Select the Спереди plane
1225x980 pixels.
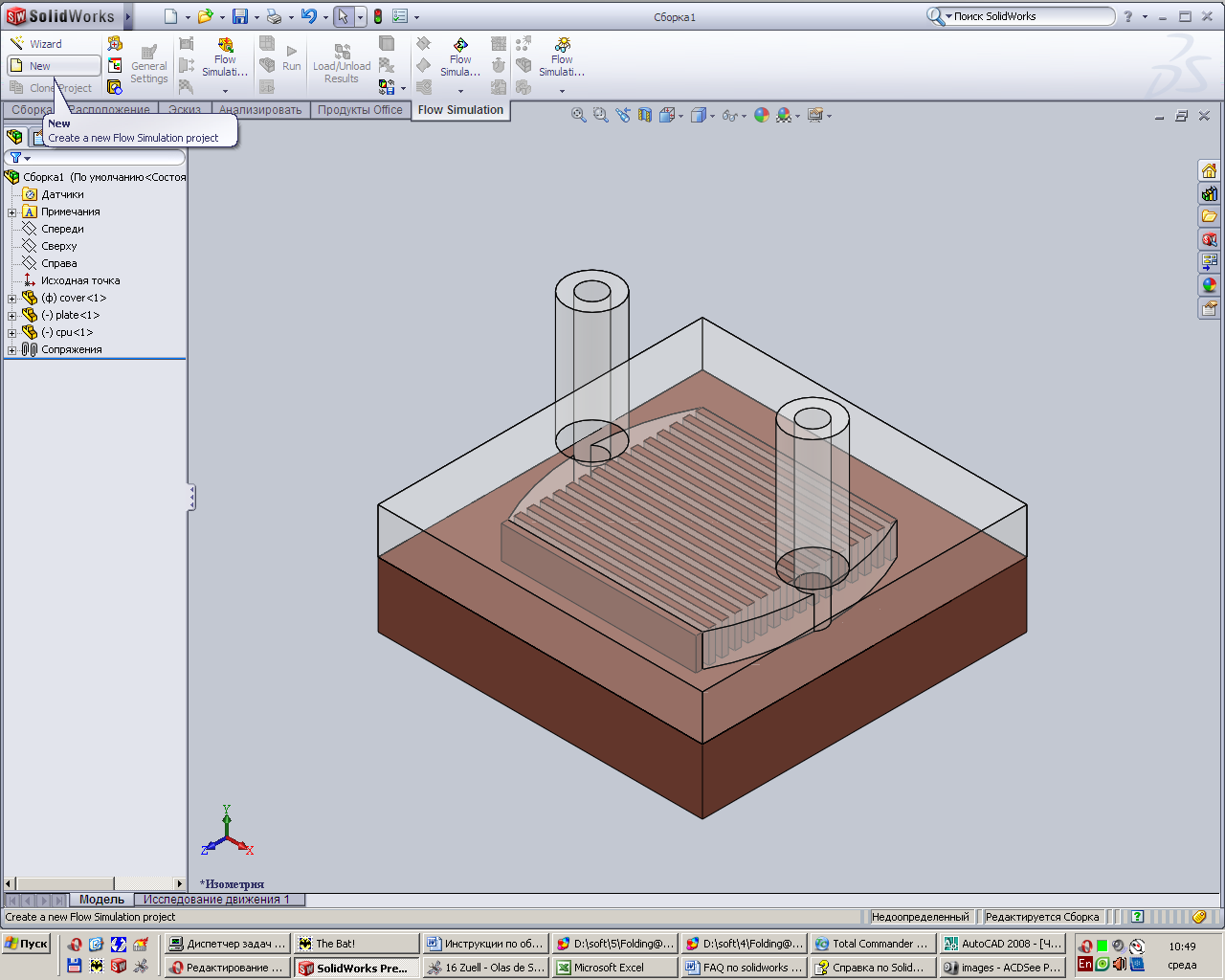click(x=62, y=229)
